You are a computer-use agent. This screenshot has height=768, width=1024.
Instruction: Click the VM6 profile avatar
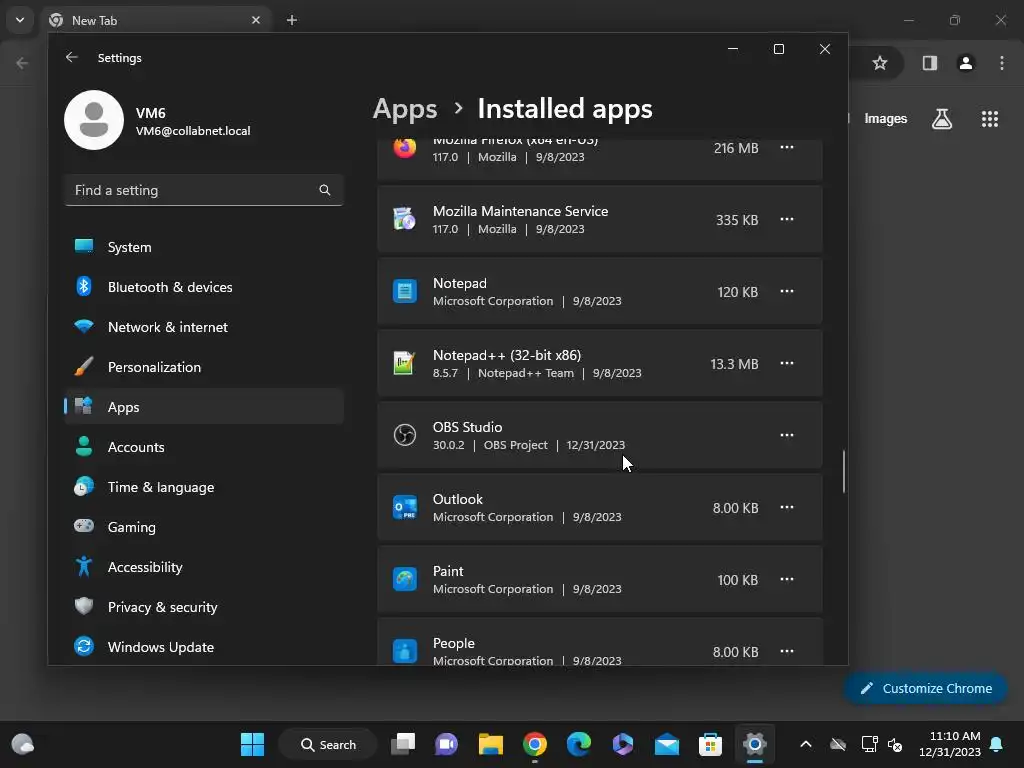[x=94, y=120]
